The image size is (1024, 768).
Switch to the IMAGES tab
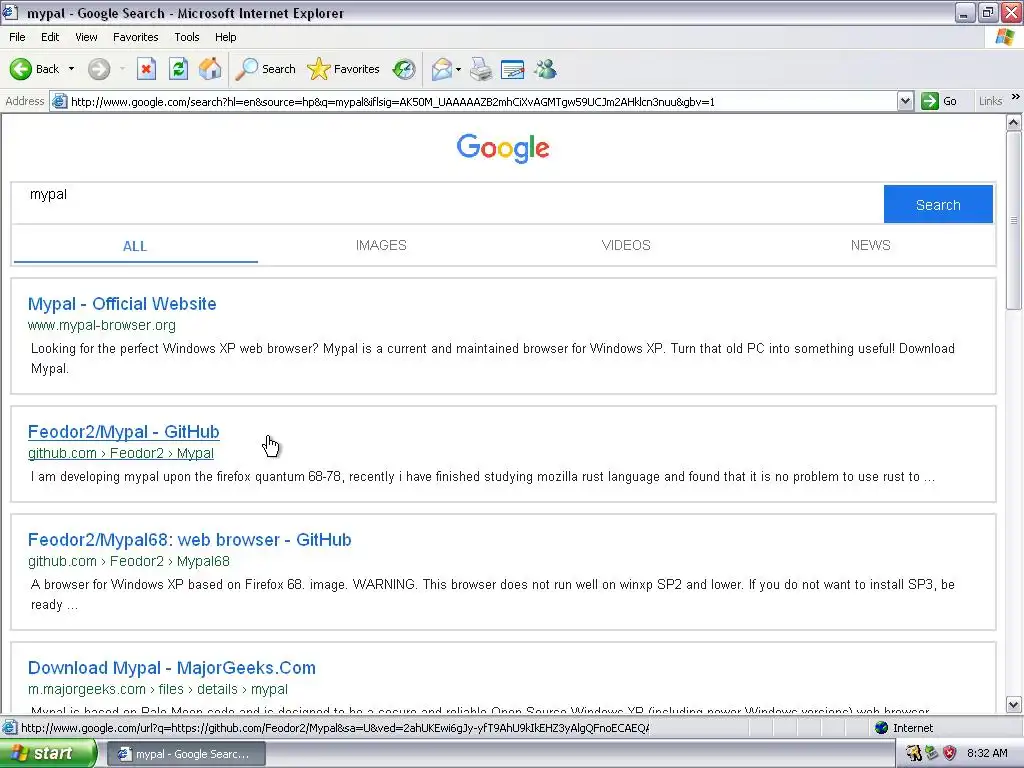pyautogui.click(x=381, y=246)
